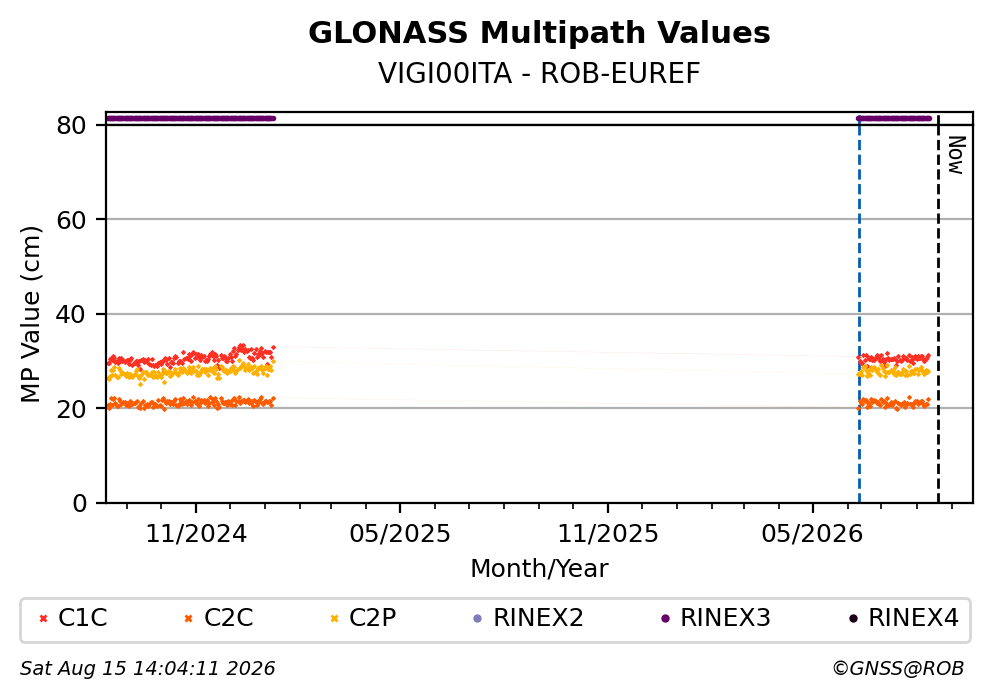Click the red C1C cluster in late 2024
The width and height of the screenshot is (992, 699).
pyautogui.click(x=190, y=356)
